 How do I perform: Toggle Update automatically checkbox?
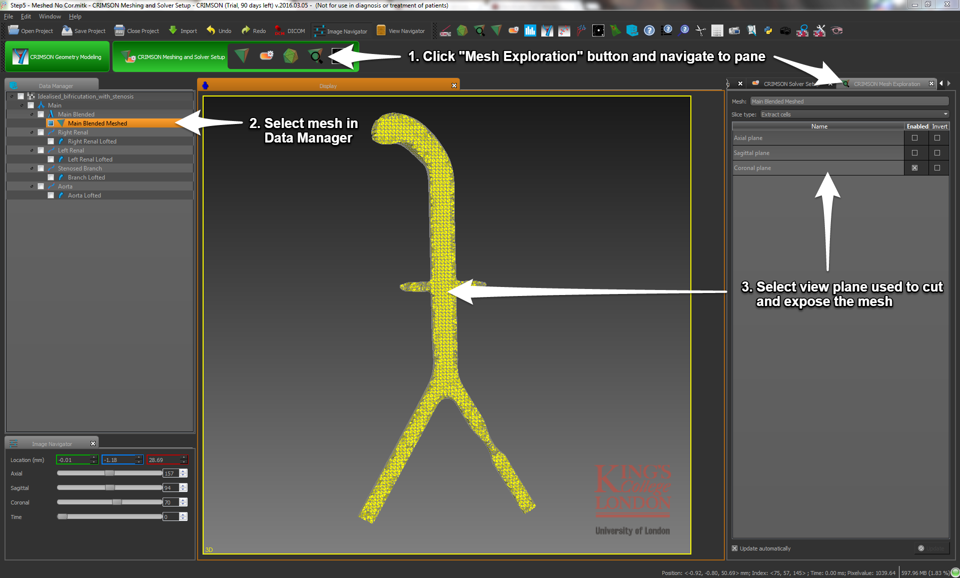(735, 548)
